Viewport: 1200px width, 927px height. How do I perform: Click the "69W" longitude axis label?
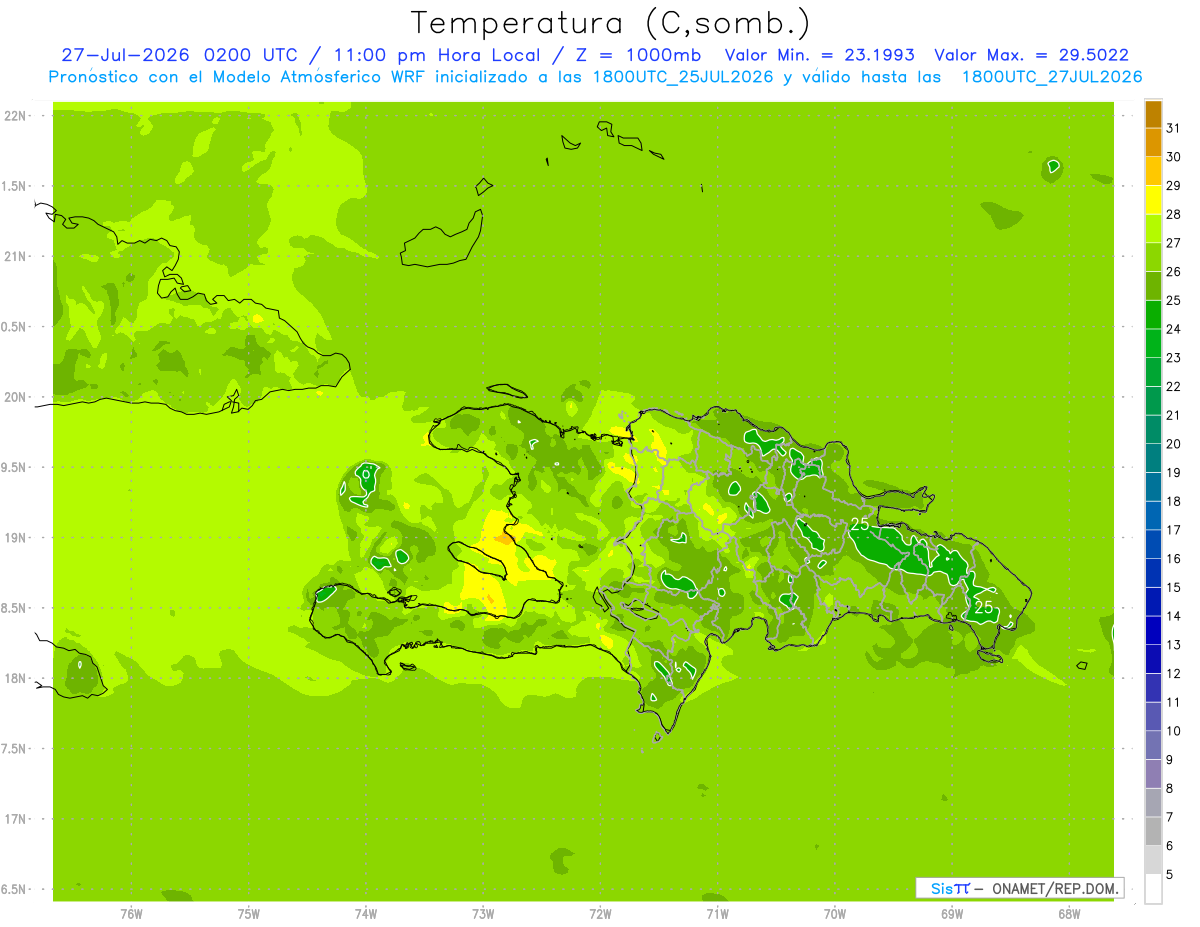[x=952, y=913]
